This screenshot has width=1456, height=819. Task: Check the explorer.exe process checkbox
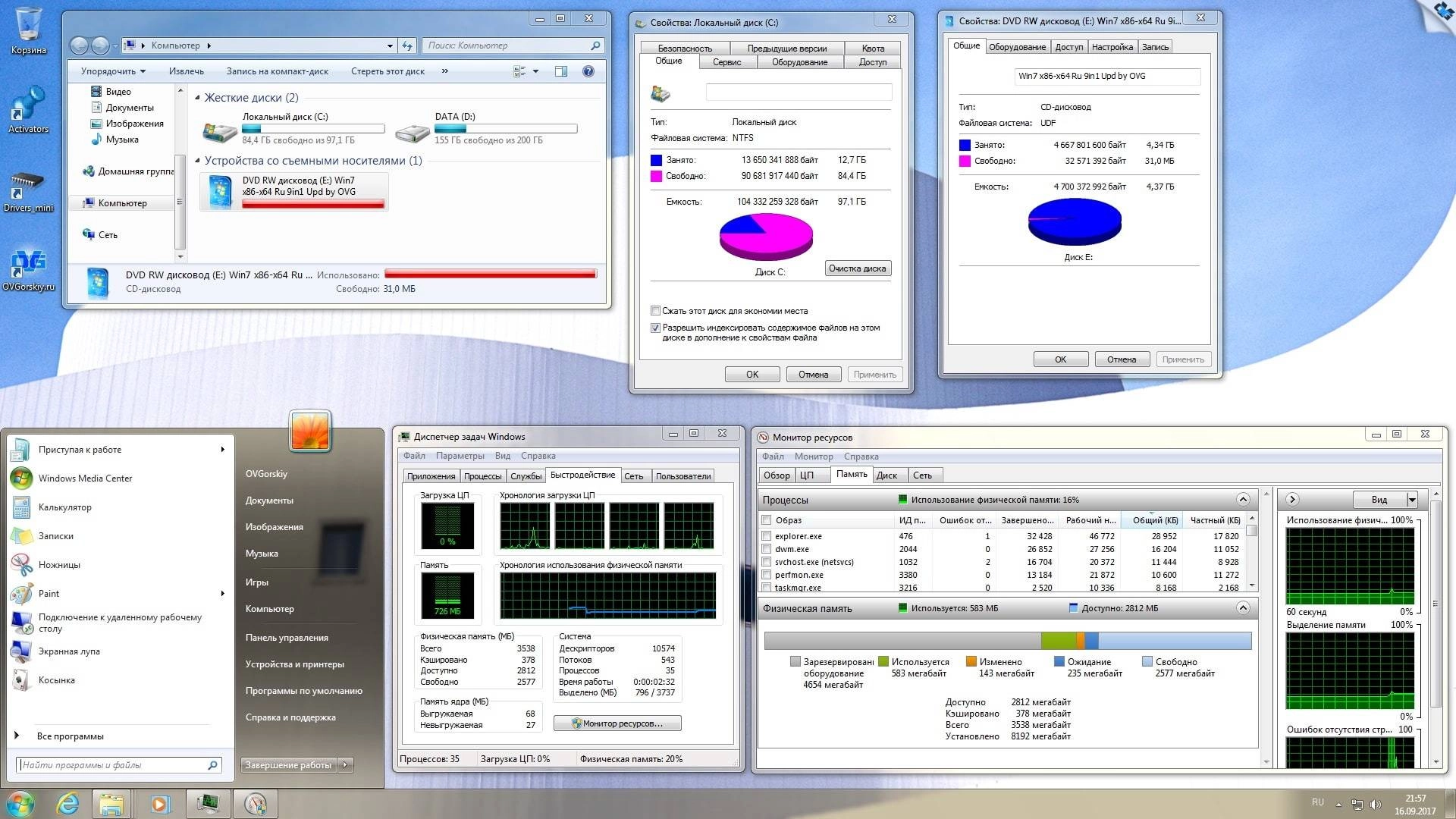(x=767, y=536)
